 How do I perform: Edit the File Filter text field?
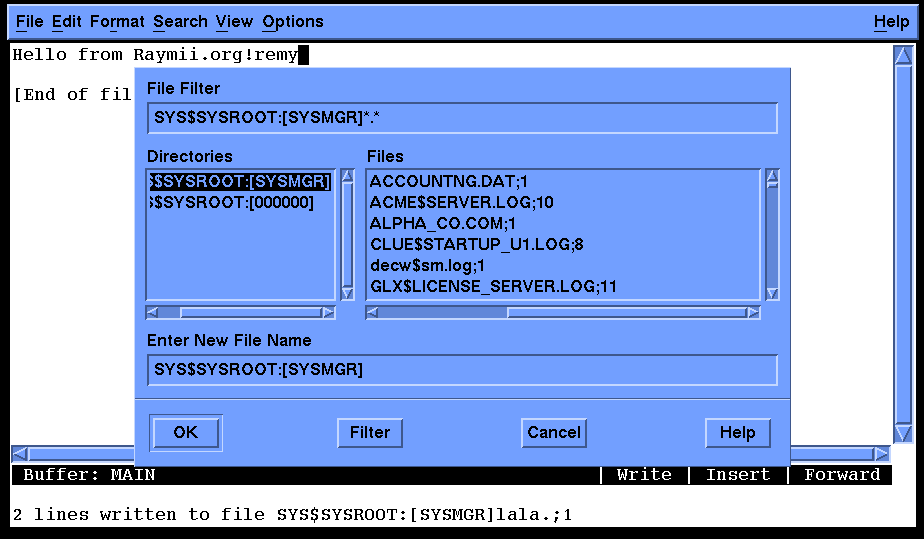pos(462,119)
